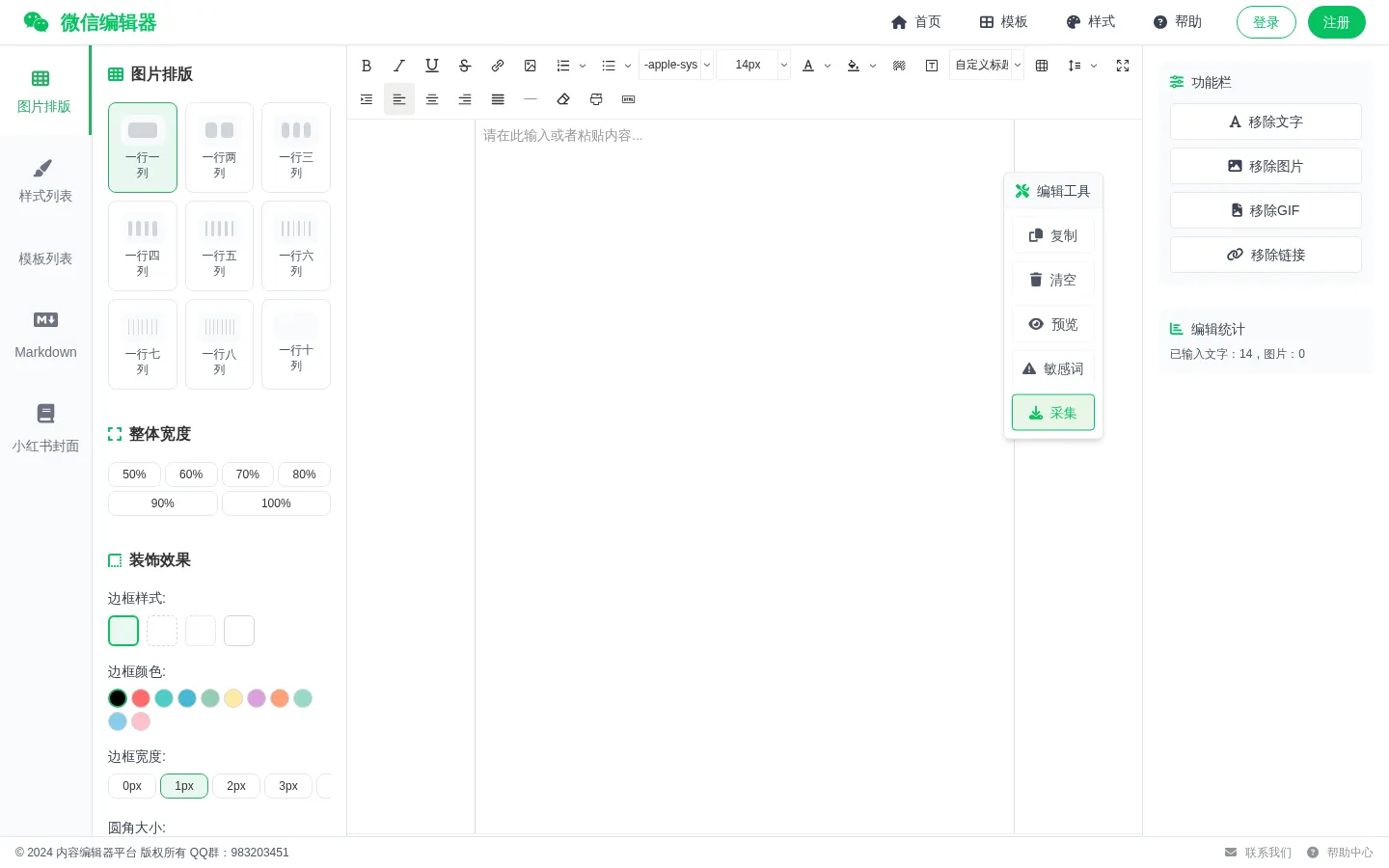Set overall width to 100%
This screenshot has height=868, width=1389.
(x=276, y=503)
